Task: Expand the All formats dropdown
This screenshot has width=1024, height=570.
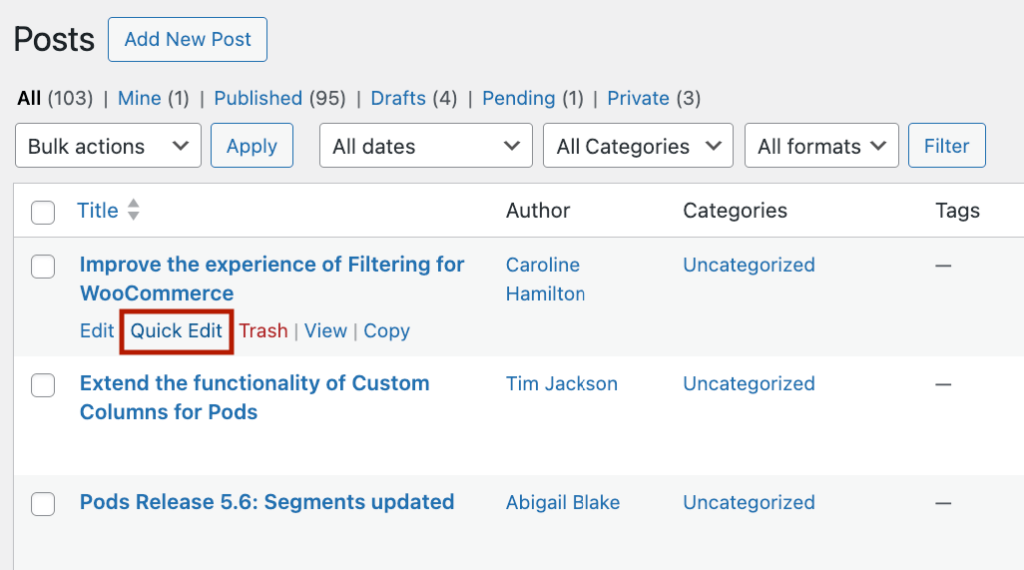Action: coord(821,146)
